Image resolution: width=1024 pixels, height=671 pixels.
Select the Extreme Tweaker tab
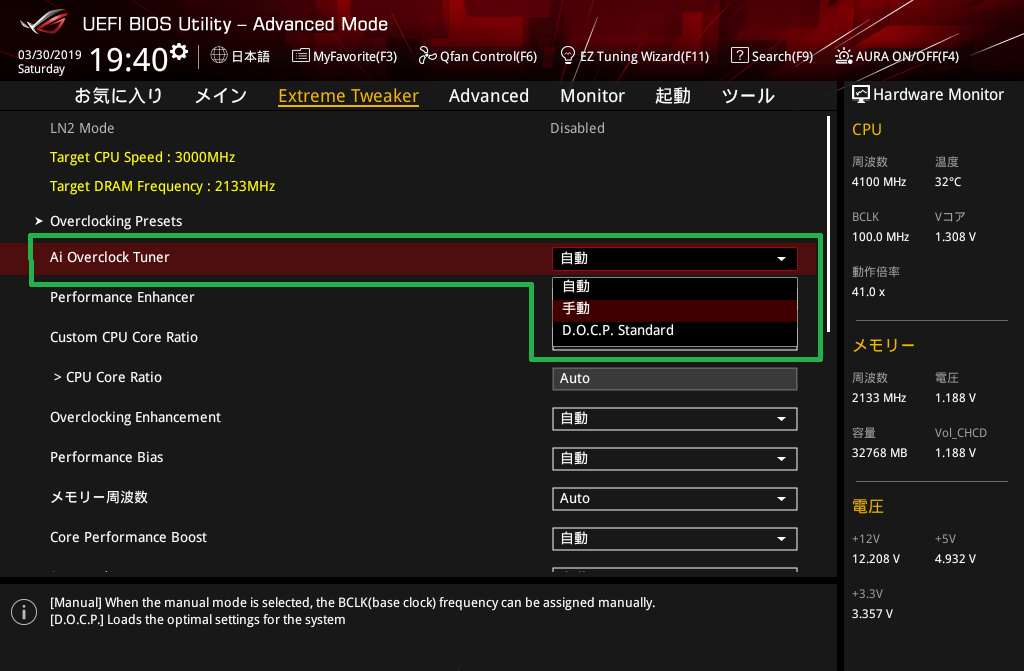coord(348,95)
